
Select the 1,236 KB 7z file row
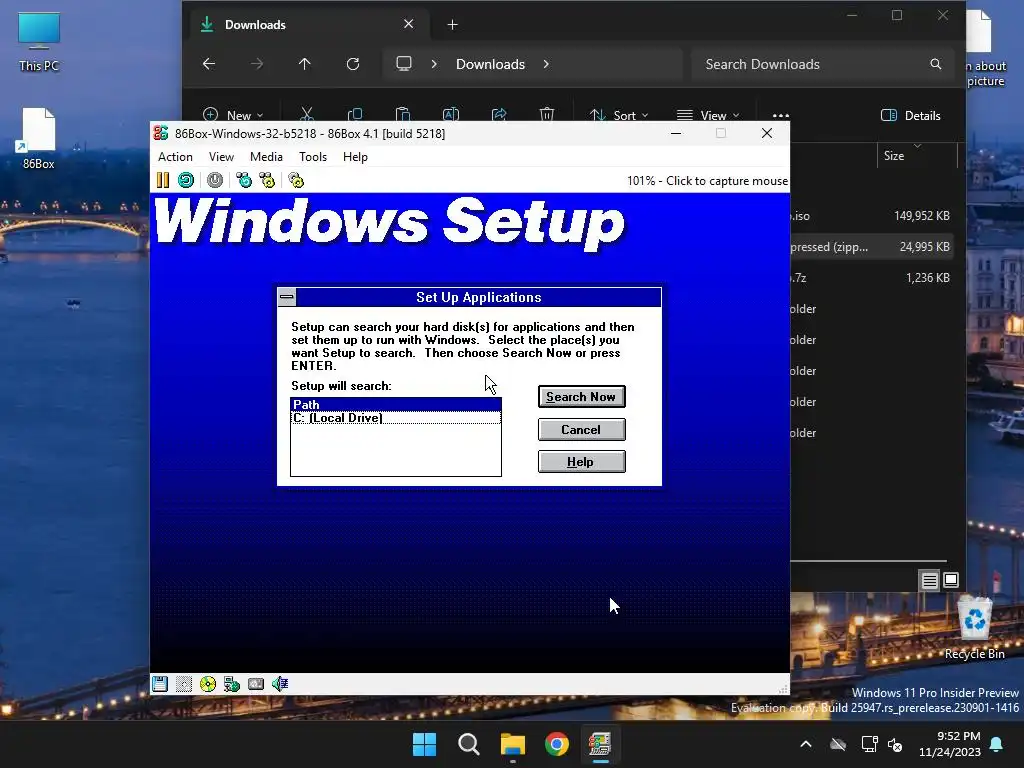(x=871, y=278)
